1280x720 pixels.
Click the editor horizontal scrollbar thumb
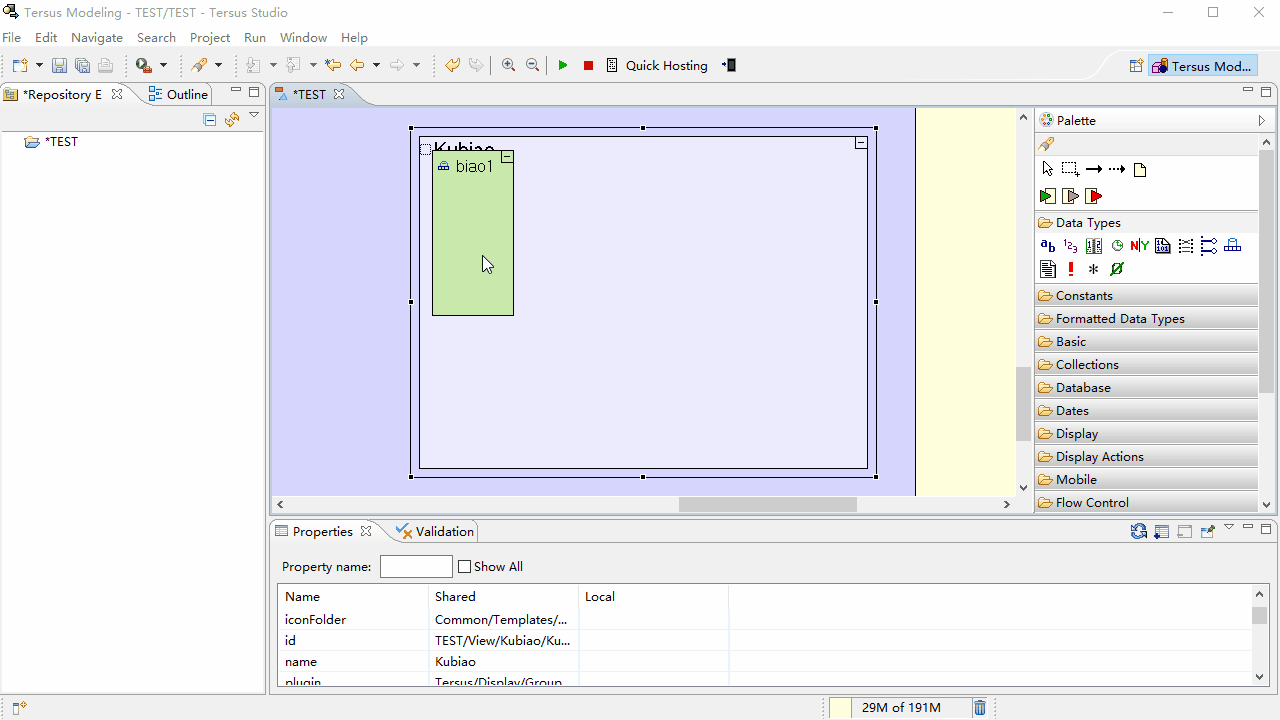pyautogui.click(x=768, y=504)
